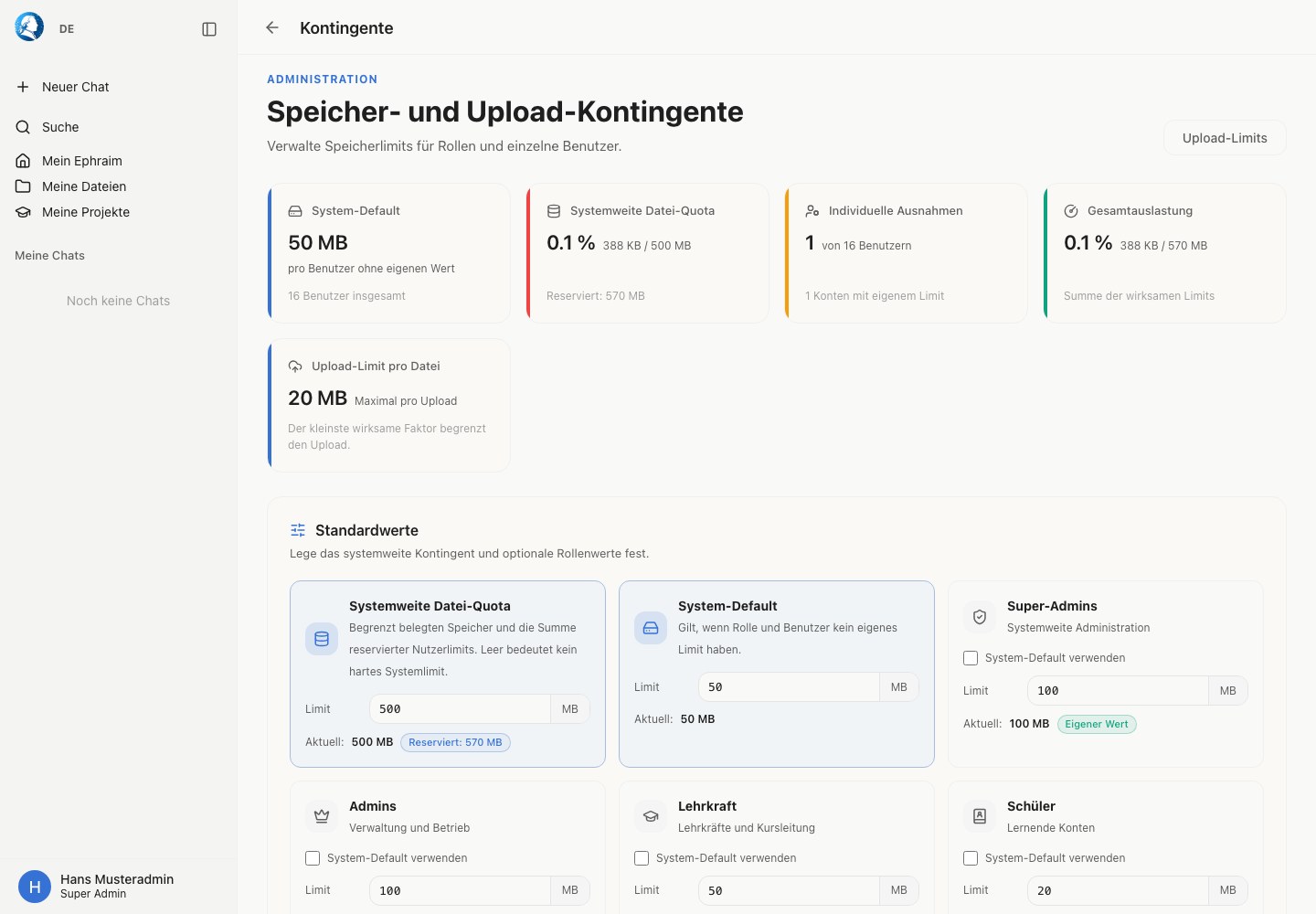This screenshot has height=914, width=1316.
Task: Click the Schüler limit field showing 20
Action: click(x=1118, y=891)
